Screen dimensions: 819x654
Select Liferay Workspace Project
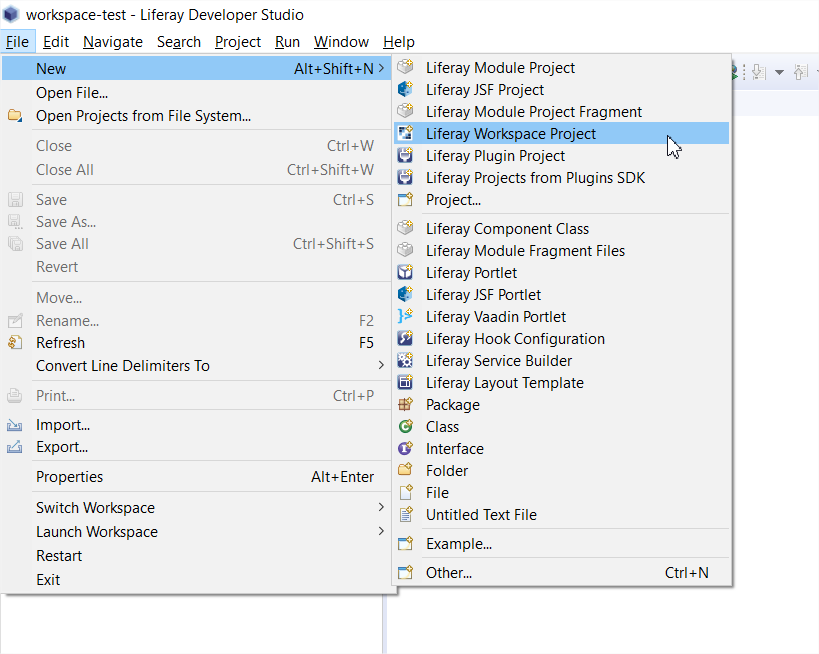(x=510, y=134)
